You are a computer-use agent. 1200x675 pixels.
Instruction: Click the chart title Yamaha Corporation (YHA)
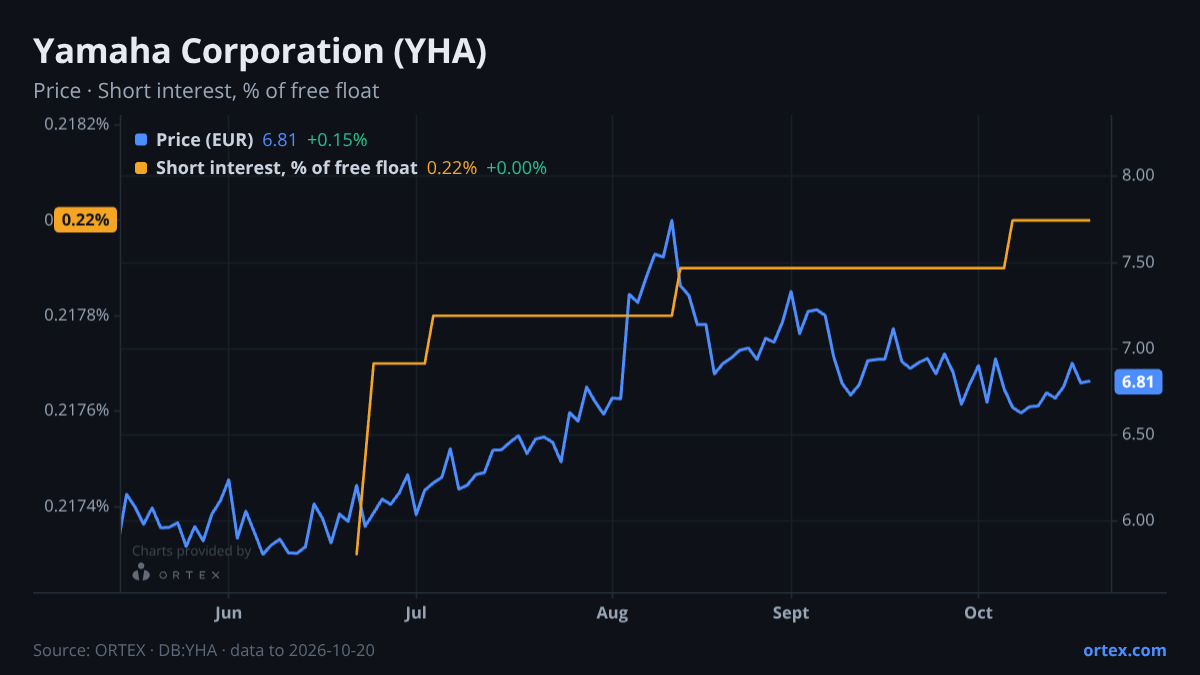[x=260, y=52]
